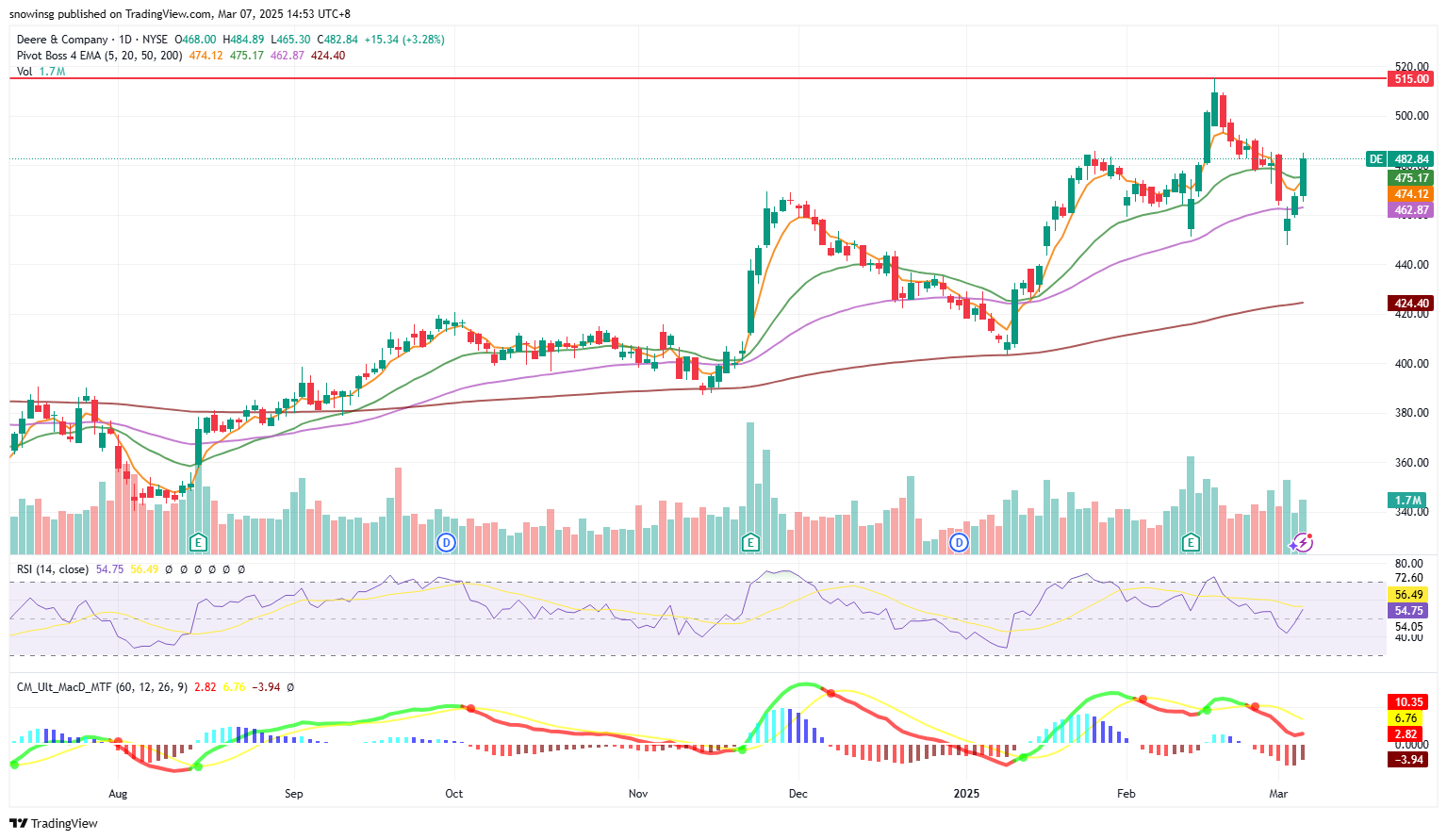Click the dark red 424.40 value in EMA legend
This screenshot has width=1447, height=840.
[328, 56]
